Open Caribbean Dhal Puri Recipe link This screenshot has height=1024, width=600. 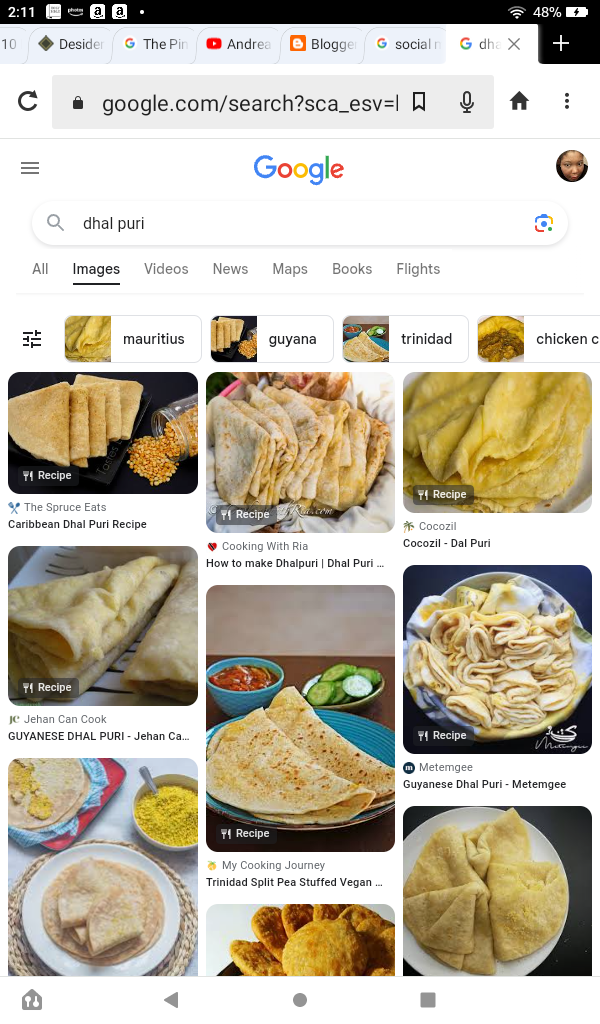point(77,524)
